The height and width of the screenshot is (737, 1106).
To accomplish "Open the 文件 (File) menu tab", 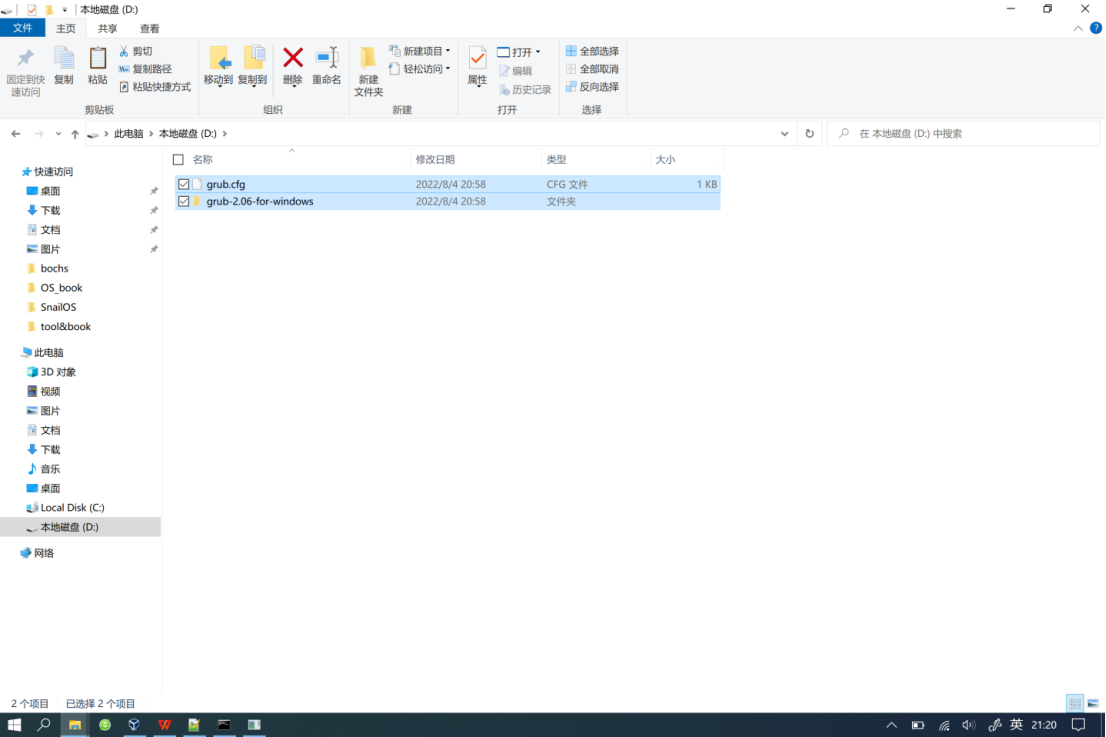I will [x=23, y=28].
